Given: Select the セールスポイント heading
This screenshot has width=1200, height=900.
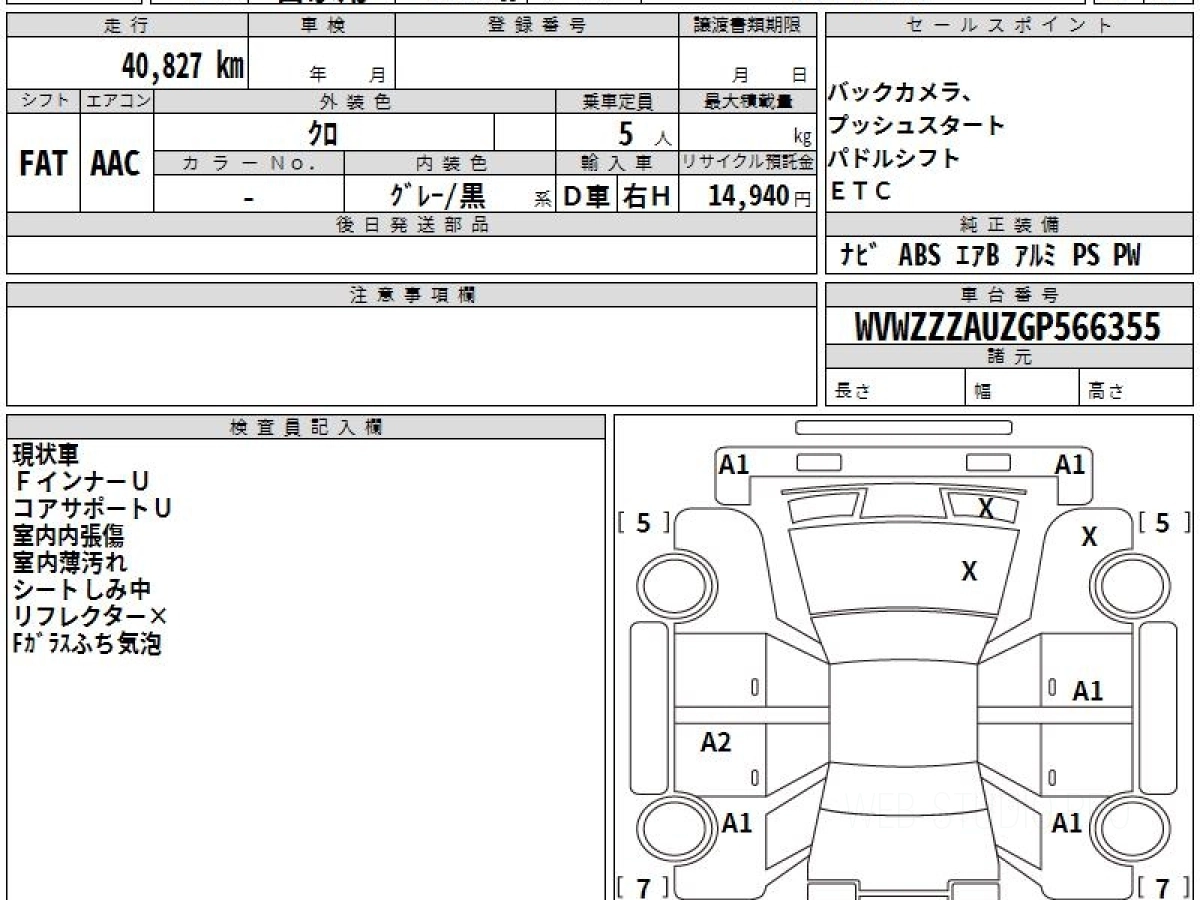Looking at the screenshot, I should pyautogui.click(x=1009, y=26).
